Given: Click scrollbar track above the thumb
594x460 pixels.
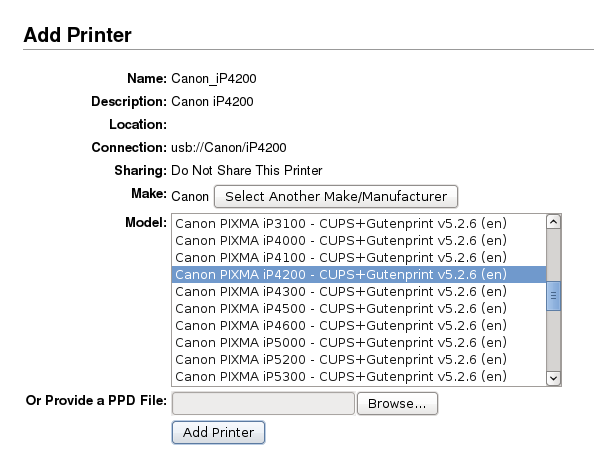Looking at the screenshot, I should click(x=553, y=255).
